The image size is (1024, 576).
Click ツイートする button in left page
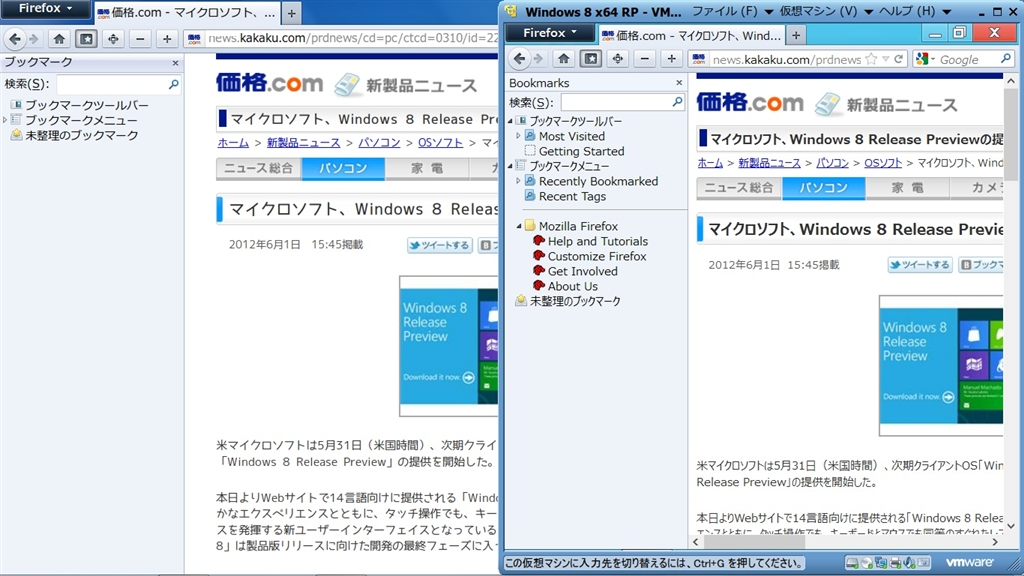click(x=440, y=245)
